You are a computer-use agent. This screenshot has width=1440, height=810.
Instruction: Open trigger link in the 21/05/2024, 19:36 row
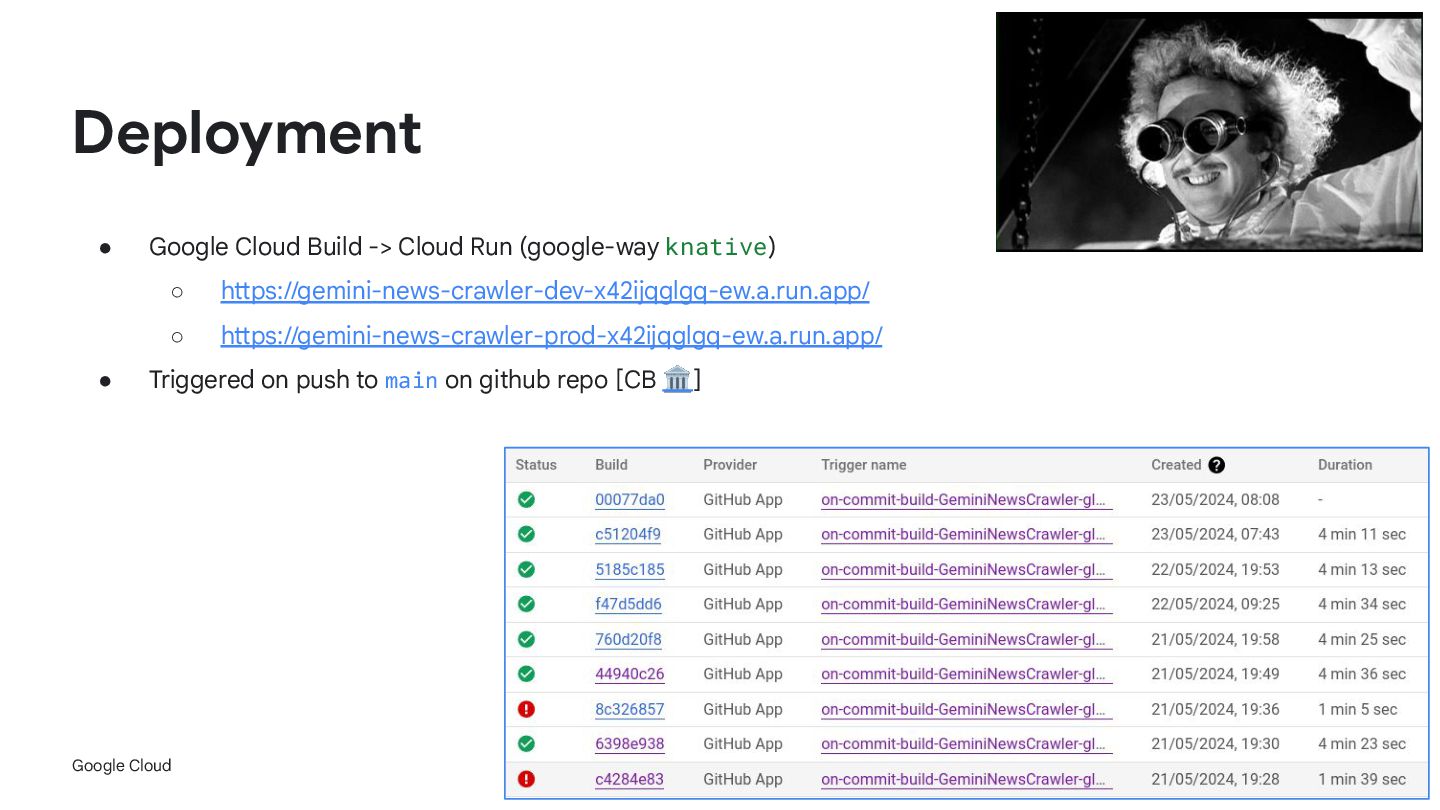tap(967, 709)
